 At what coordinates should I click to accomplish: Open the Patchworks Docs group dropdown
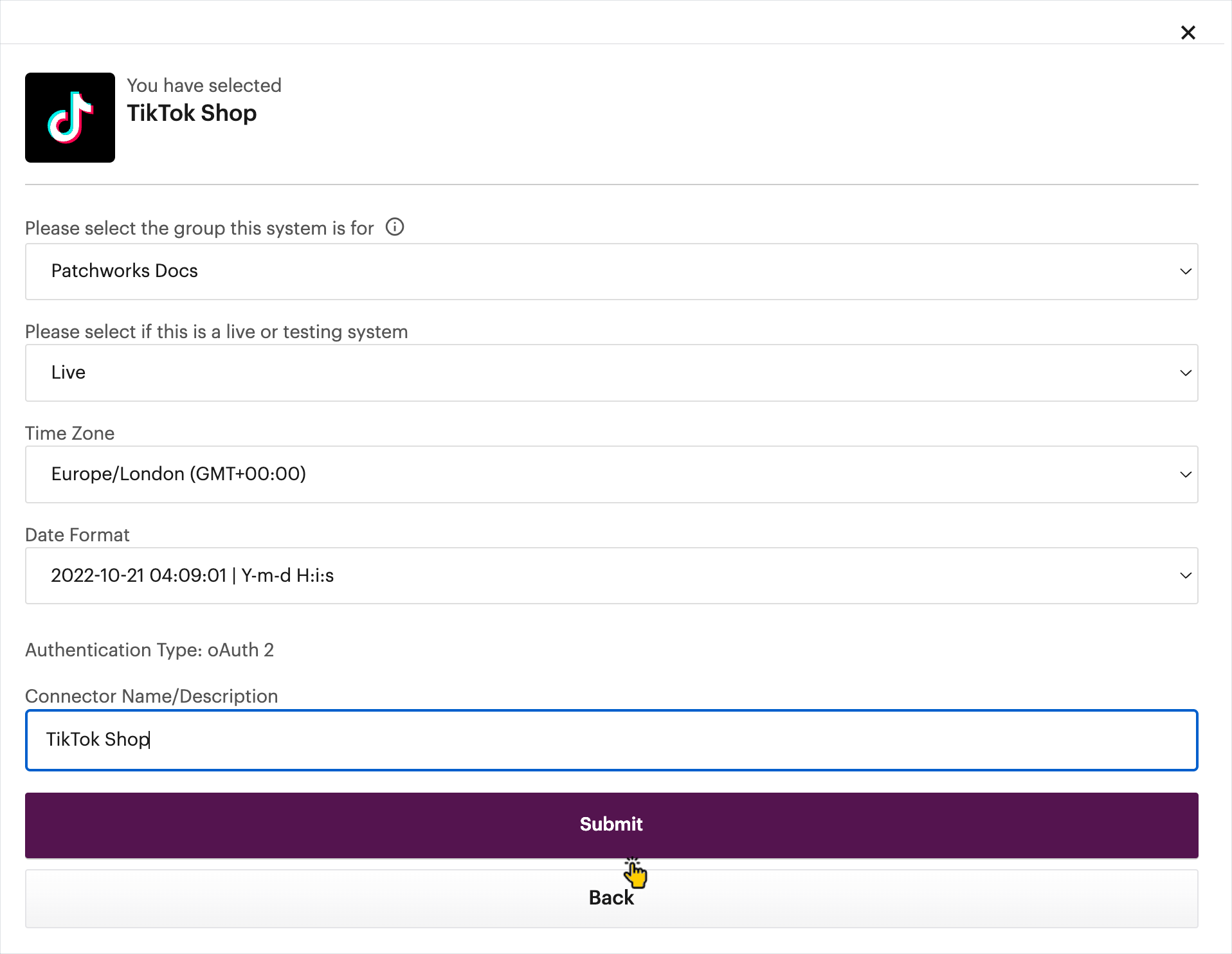tap(611, 271)
